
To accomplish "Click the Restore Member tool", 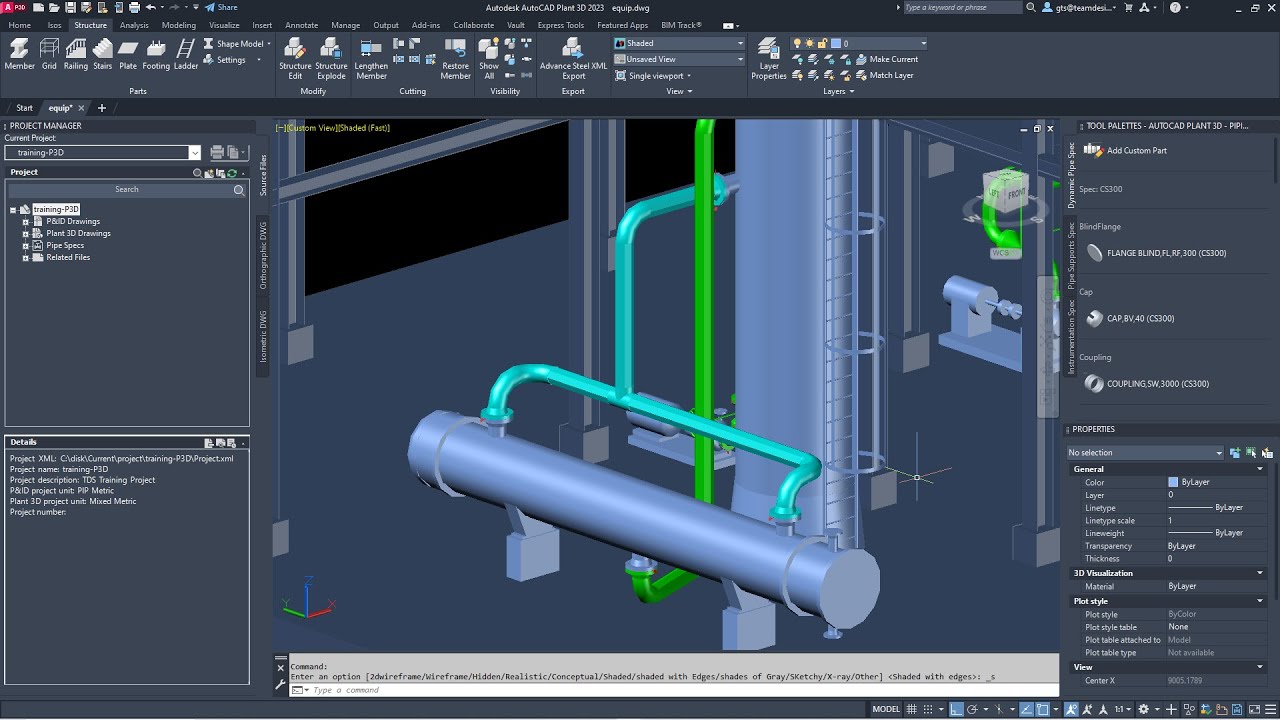I will pos(455,58).
